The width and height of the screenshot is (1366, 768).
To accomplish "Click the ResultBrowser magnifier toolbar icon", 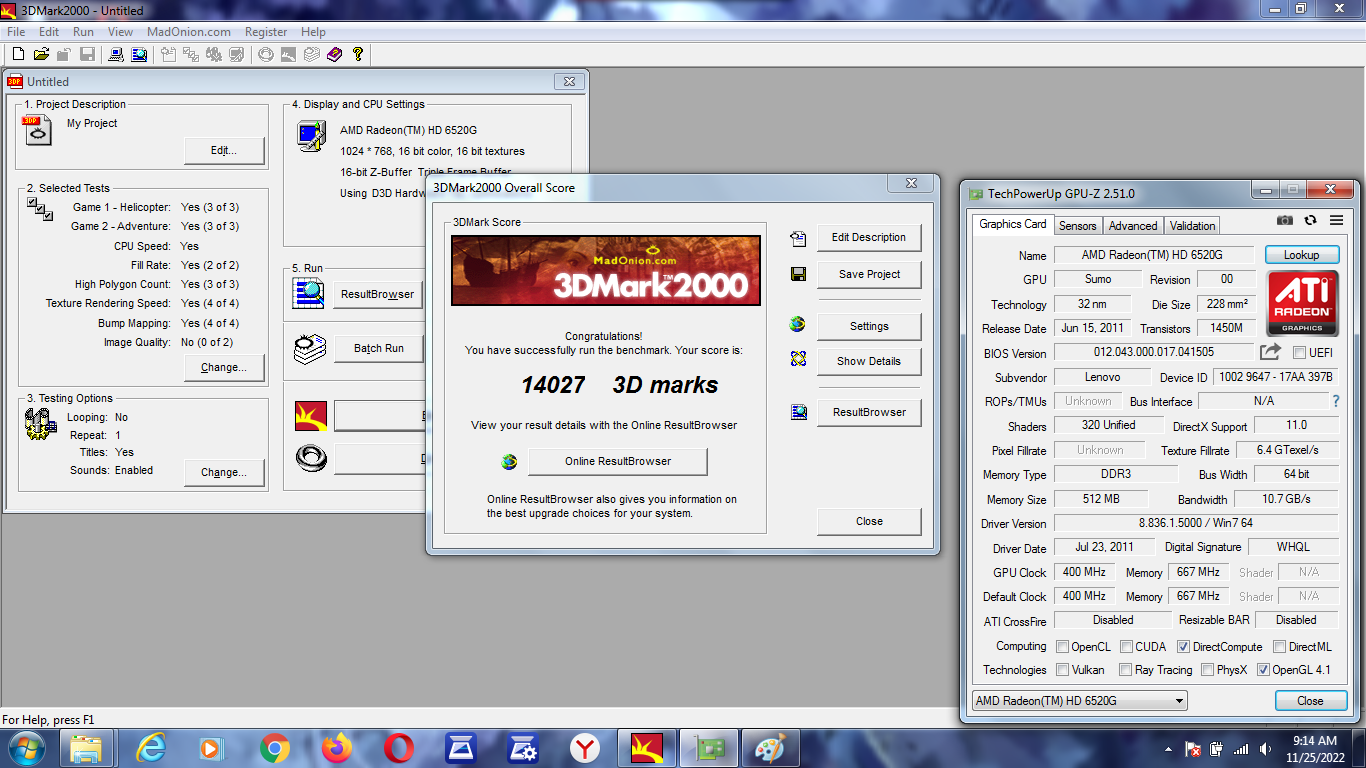I will pos(139,54).
